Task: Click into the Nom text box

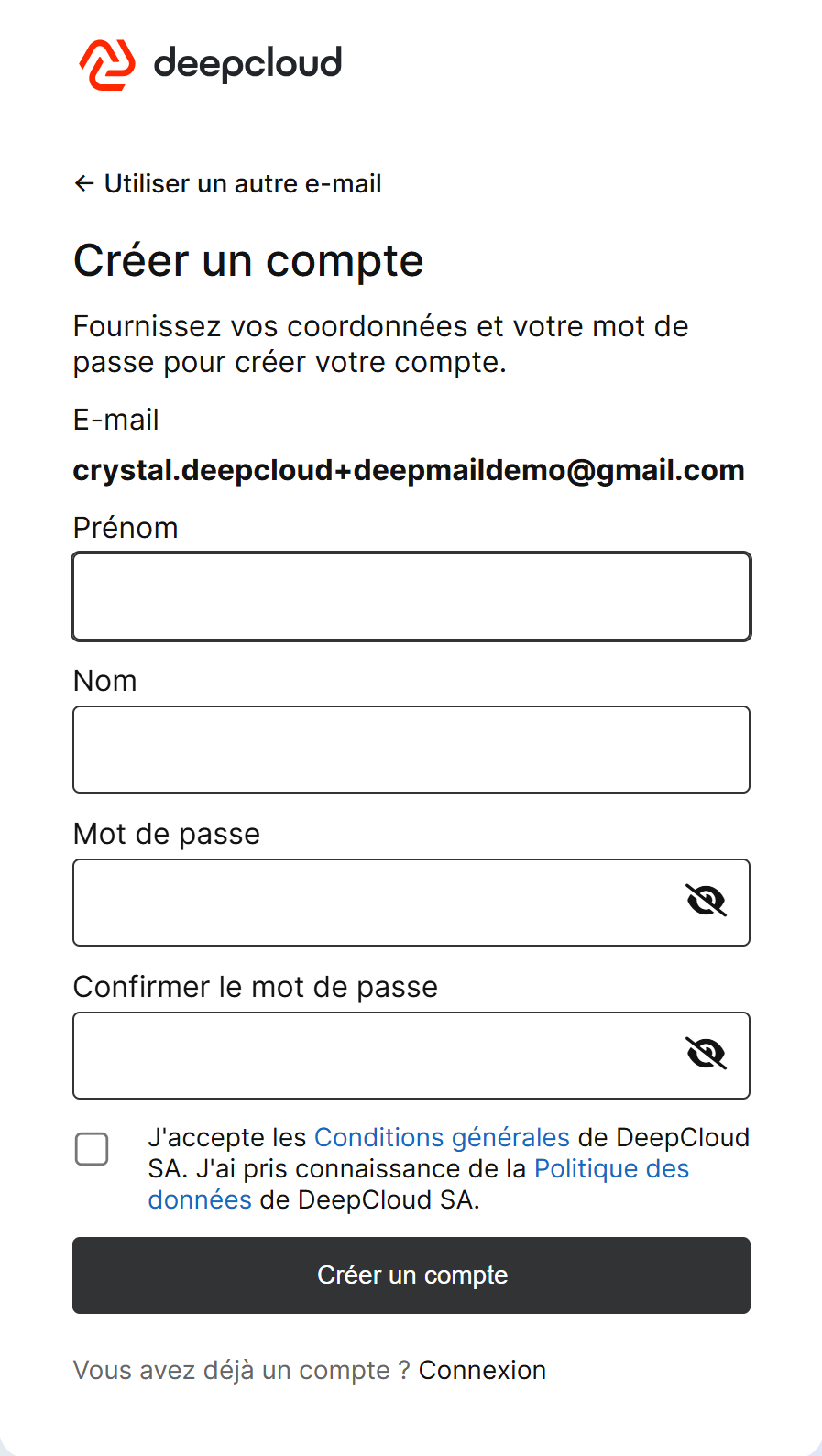Action: (x=411, y=750)
